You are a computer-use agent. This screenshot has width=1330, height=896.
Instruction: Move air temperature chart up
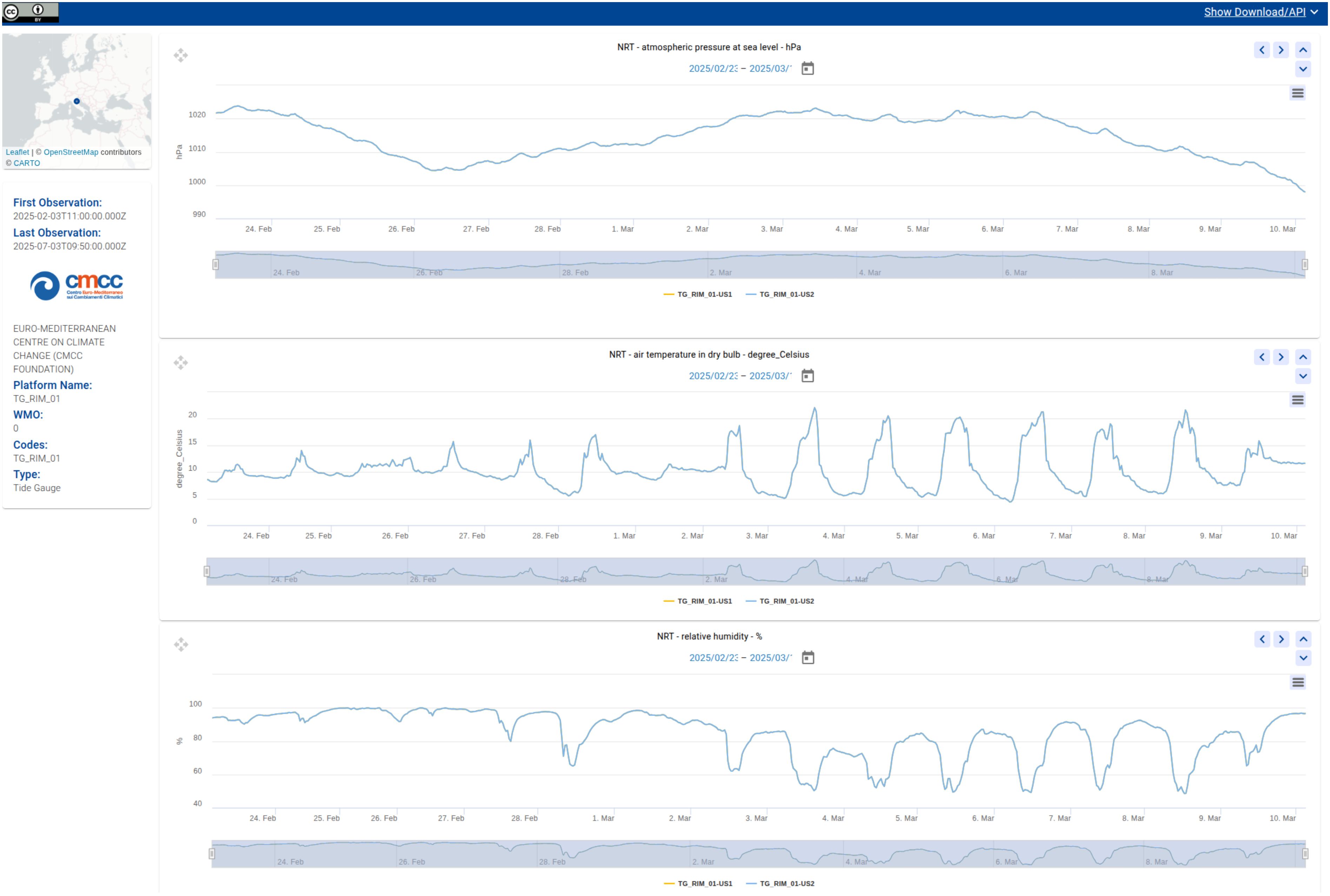click(x=1303, y=357)
